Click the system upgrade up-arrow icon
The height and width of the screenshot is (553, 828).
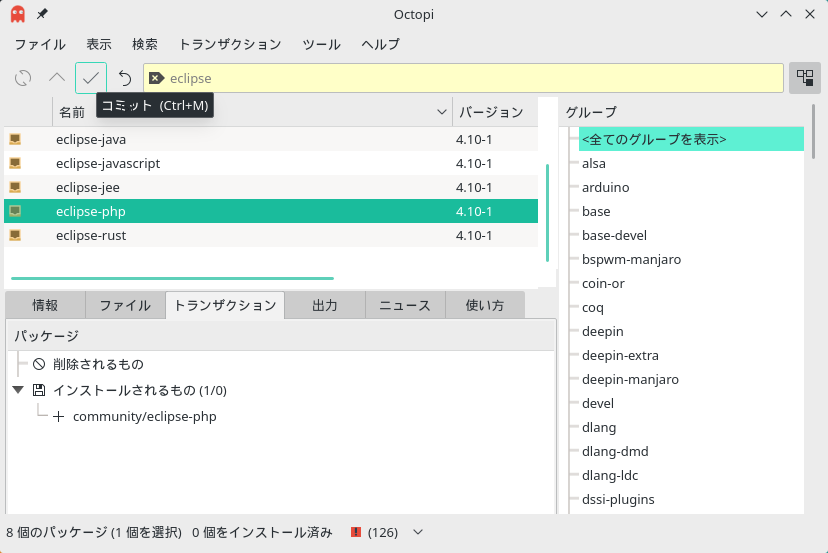[x=57, y=78]
